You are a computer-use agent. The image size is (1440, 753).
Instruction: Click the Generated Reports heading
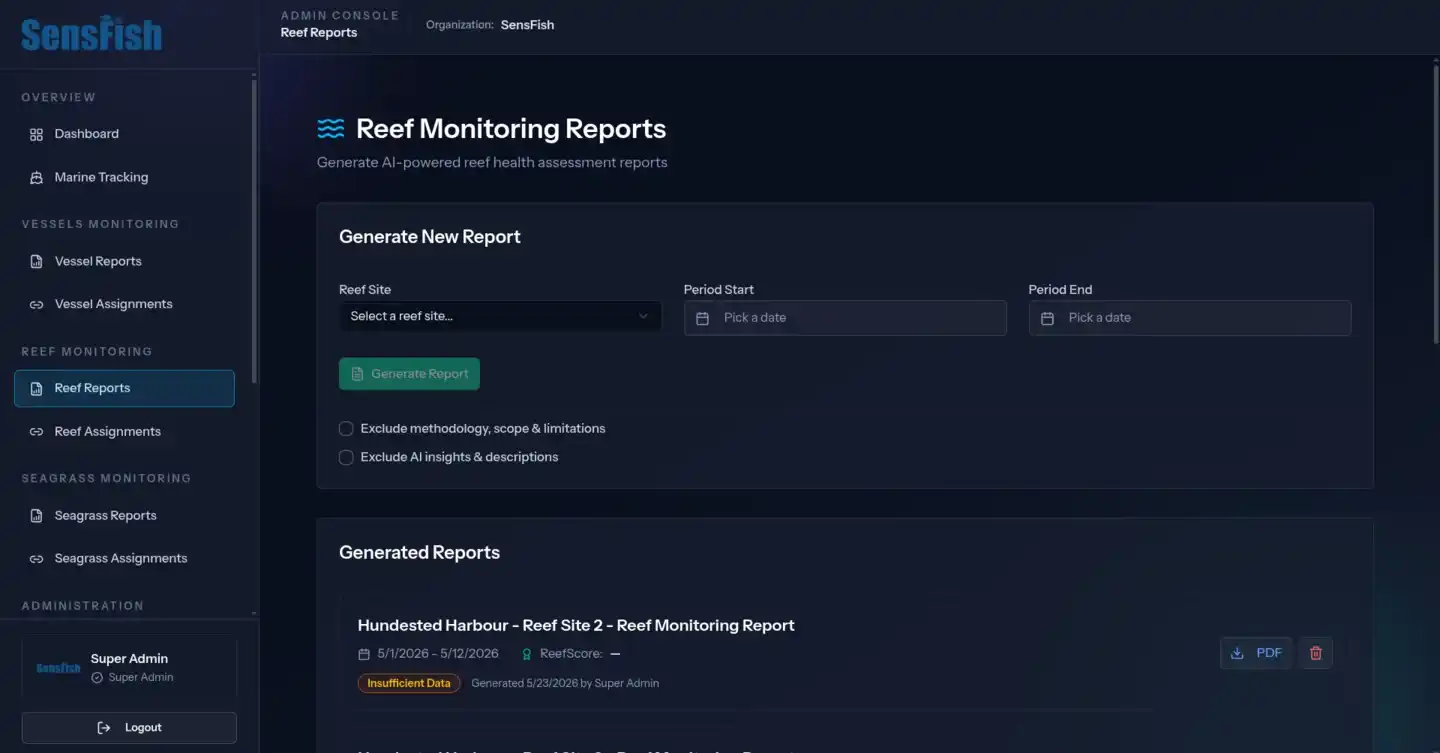(x=419, y=553)
